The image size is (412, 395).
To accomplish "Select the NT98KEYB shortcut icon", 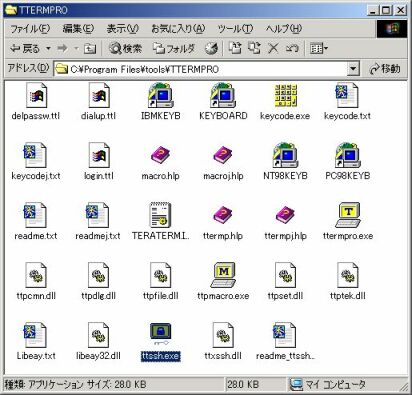I will pos(285,156).
